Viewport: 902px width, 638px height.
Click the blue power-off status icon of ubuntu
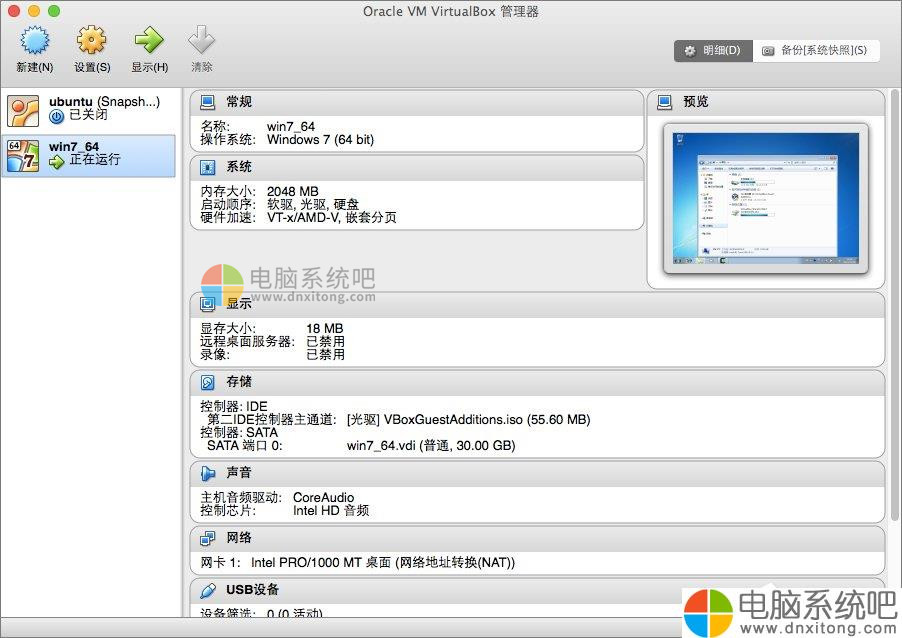point(56,117)
